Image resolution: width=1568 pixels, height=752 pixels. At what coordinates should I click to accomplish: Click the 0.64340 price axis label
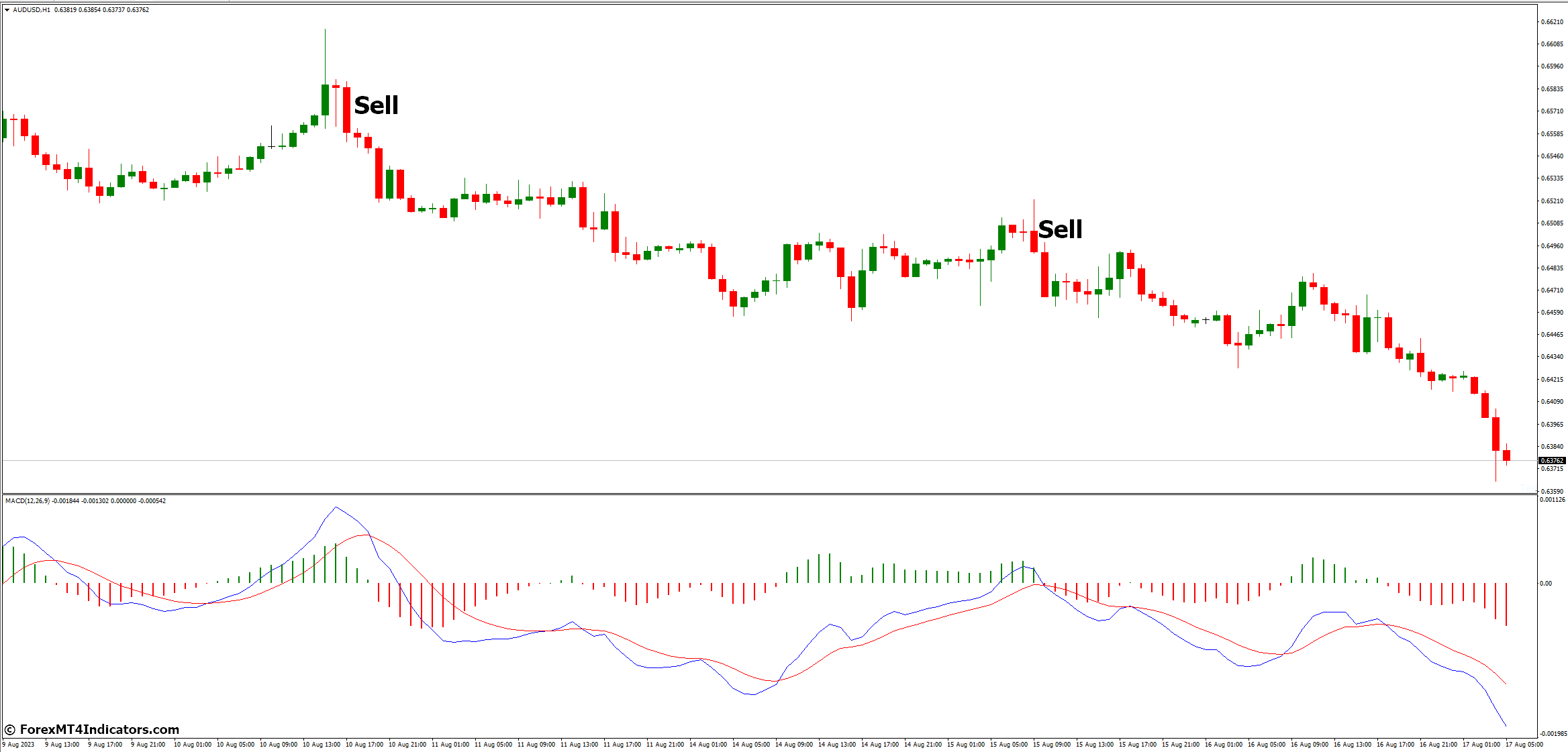tap(1552, 357)
